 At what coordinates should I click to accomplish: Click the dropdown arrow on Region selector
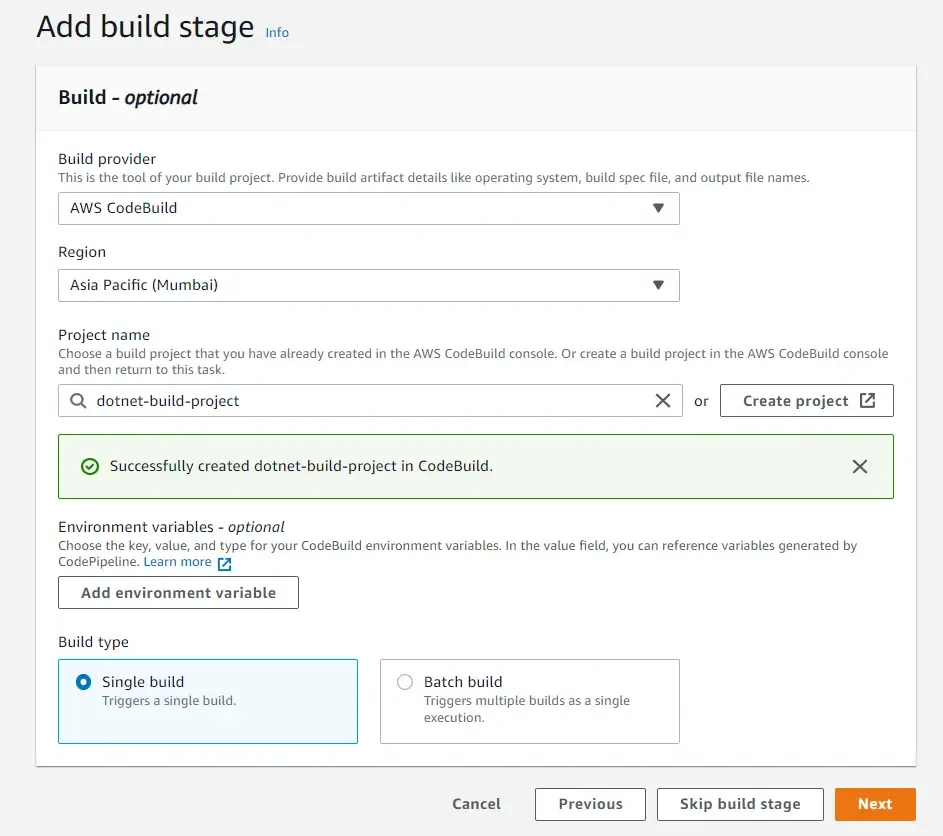658,285
